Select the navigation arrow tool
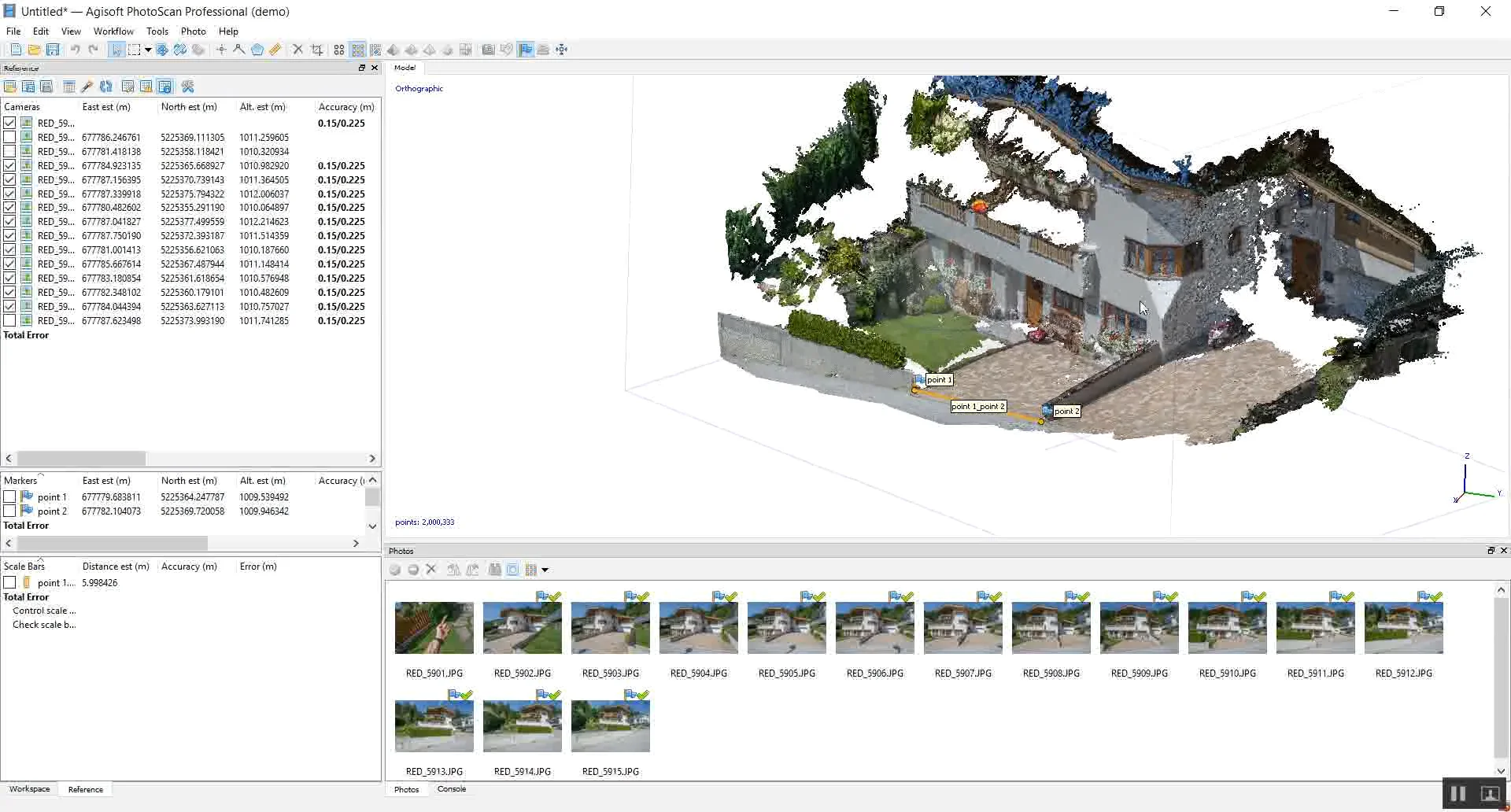The image size is (1511, 812). [116, 50]
